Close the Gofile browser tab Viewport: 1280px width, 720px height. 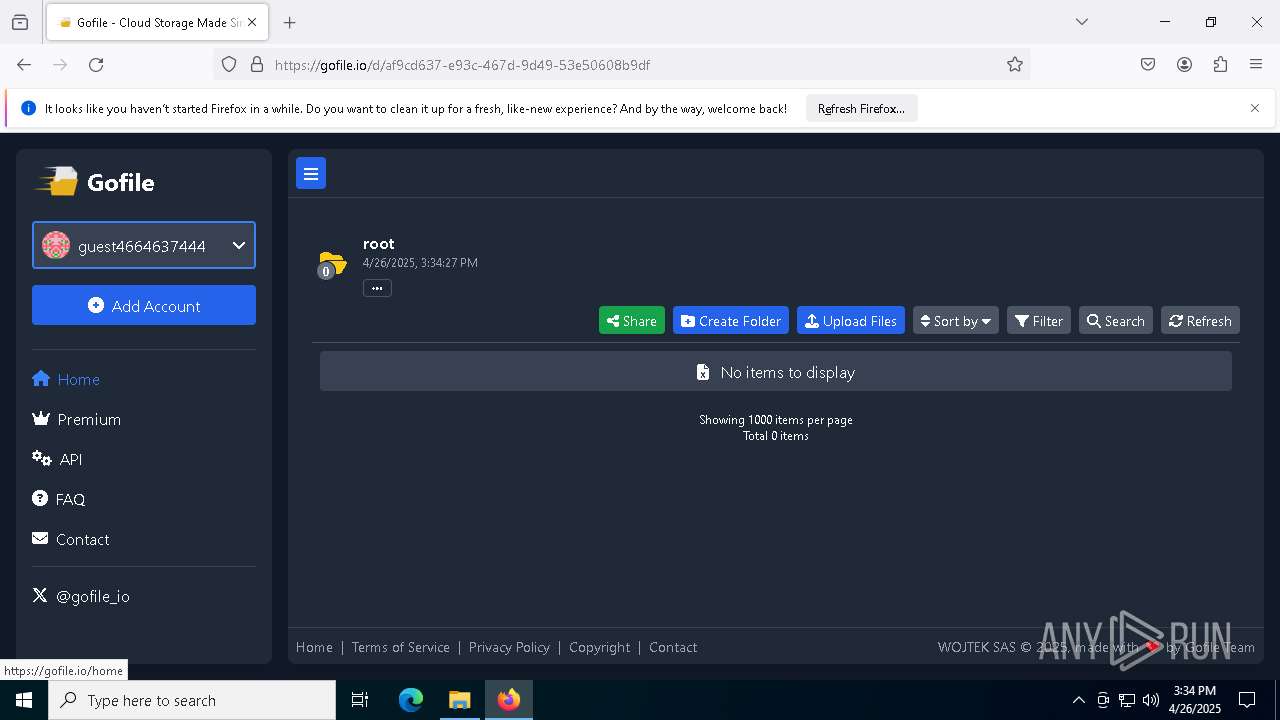(252, 22)
